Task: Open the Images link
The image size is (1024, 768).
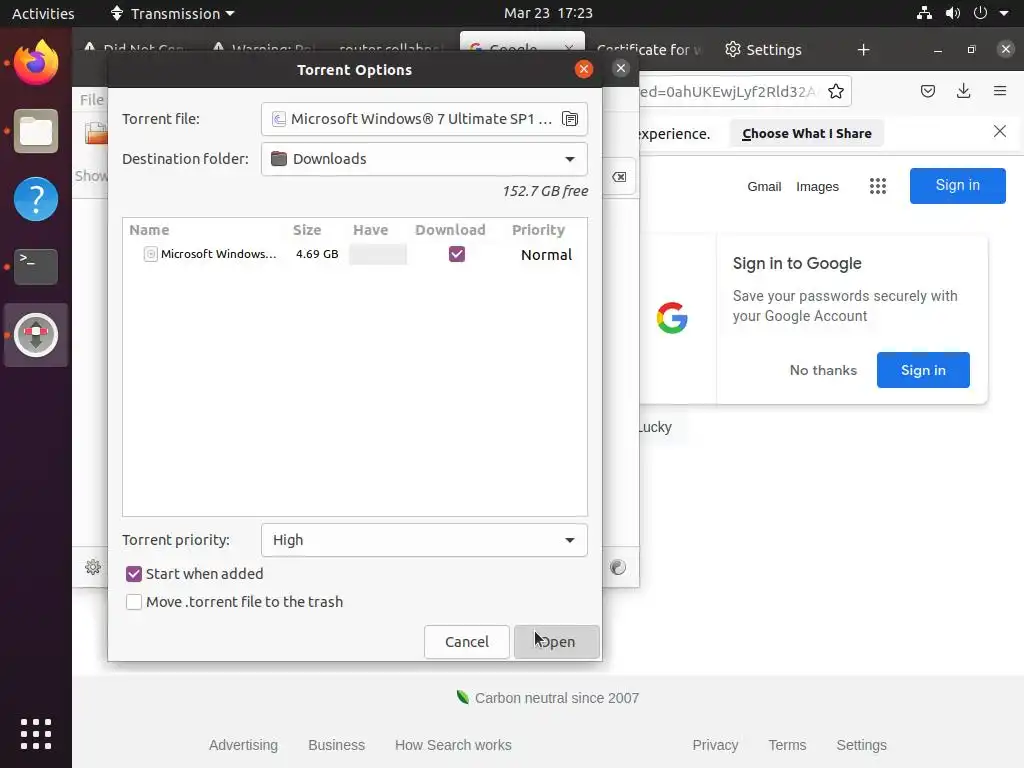Action: coord(817,187)
